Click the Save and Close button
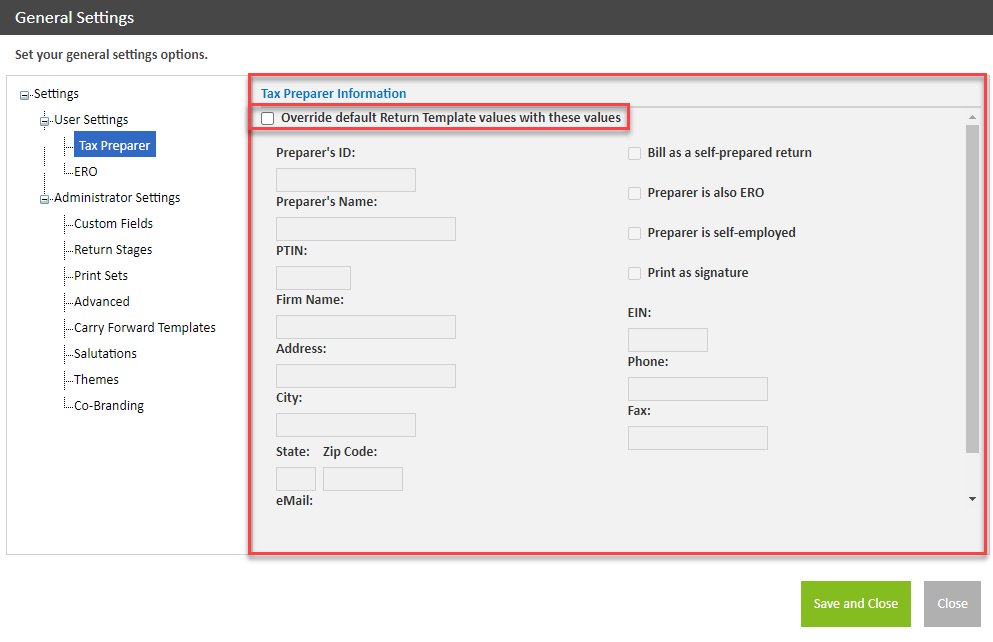993x642 pixels. pos(855,604)
